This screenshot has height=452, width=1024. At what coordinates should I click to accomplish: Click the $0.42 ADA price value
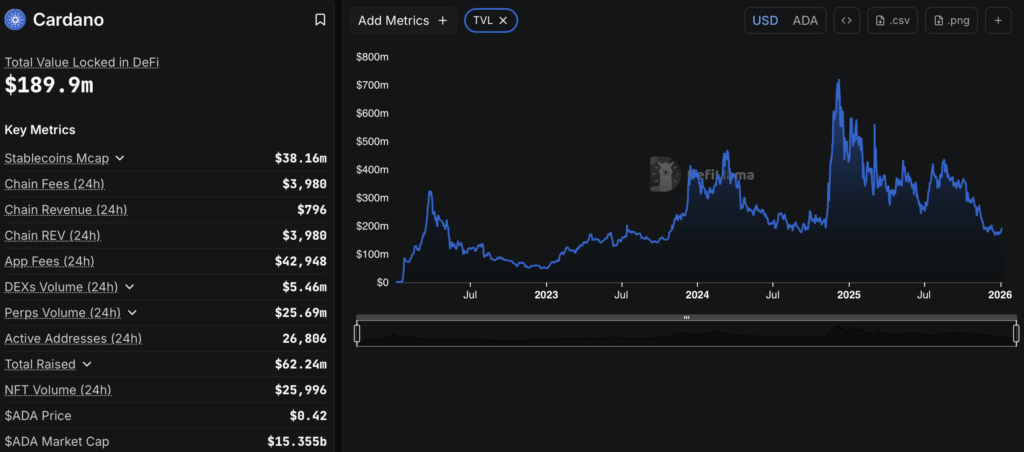click(x=308, y=415)
